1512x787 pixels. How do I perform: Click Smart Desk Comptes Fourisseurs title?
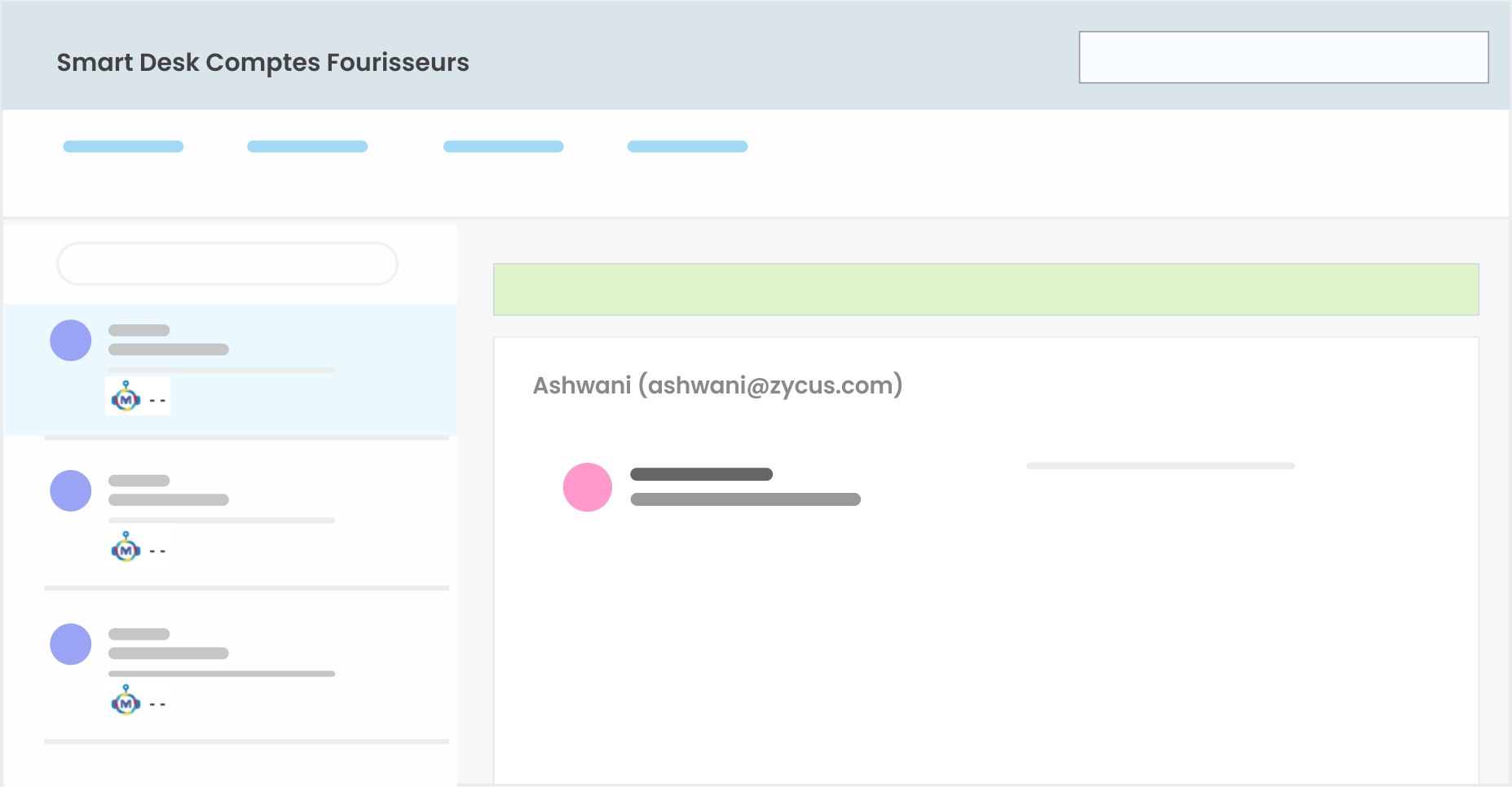coord(262,63)
